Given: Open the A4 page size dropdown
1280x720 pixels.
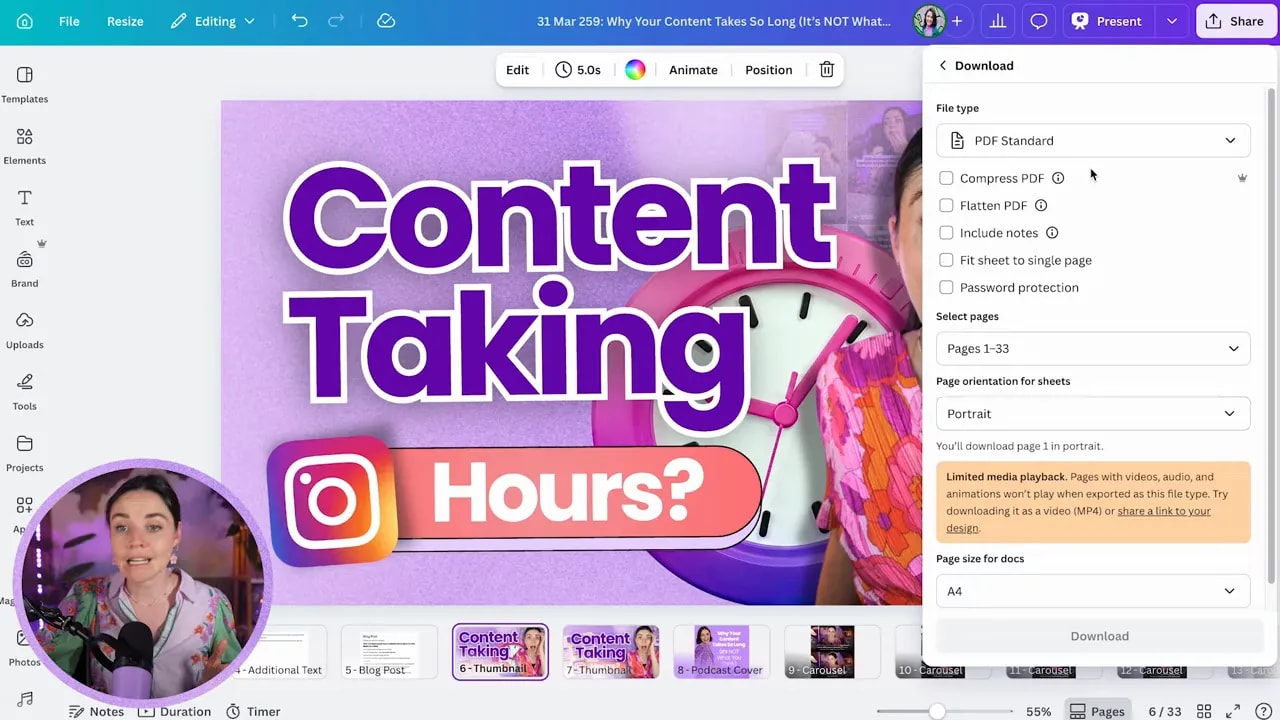Looking at the screenshot, I should (x=1093, y=591).
